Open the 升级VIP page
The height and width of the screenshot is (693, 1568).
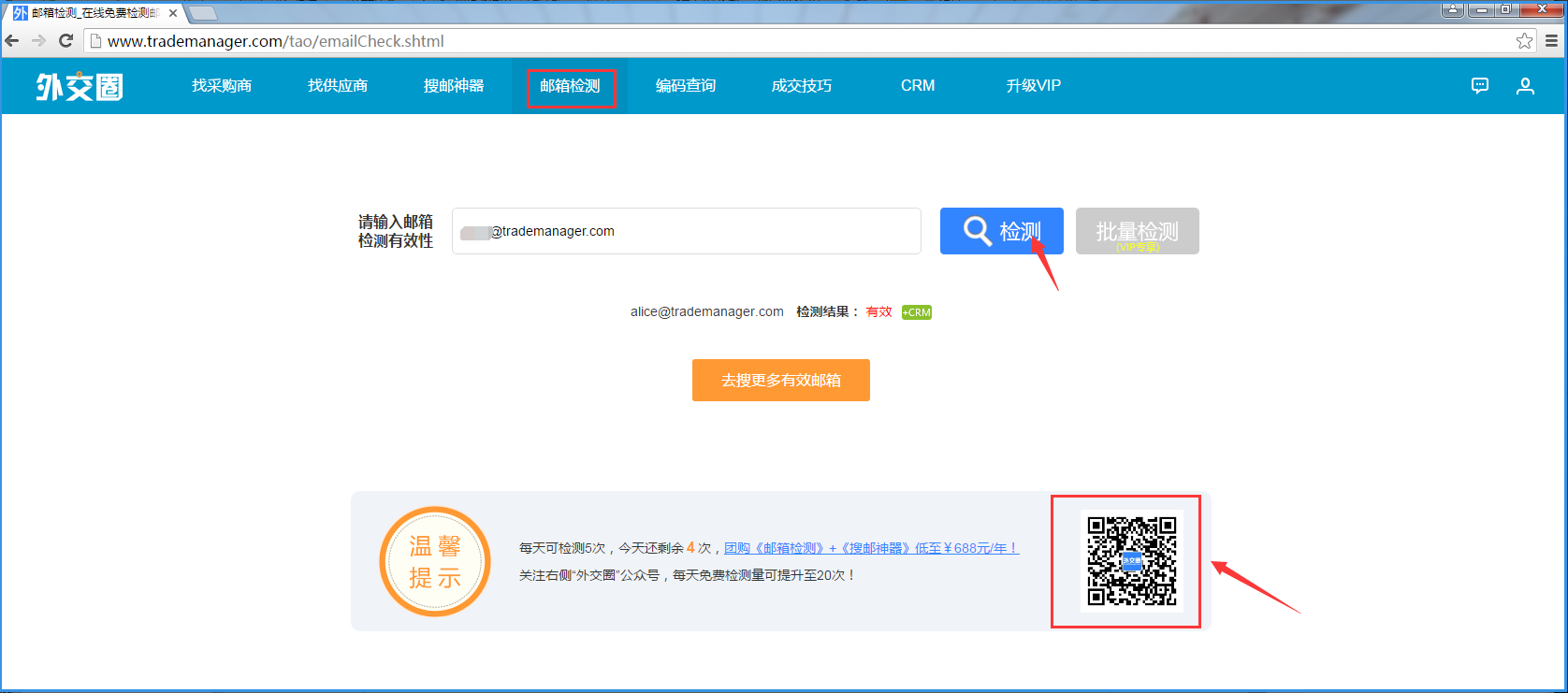1033,86
